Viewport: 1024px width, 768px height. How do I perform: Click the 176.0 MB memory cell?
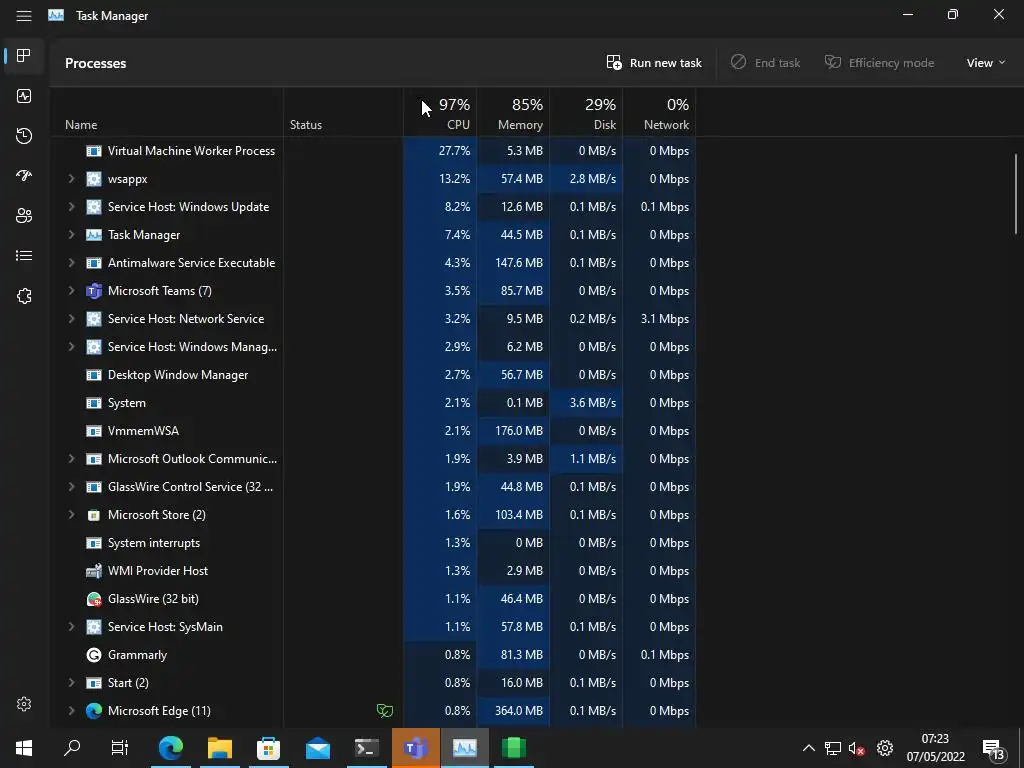(x=513, y=431)
